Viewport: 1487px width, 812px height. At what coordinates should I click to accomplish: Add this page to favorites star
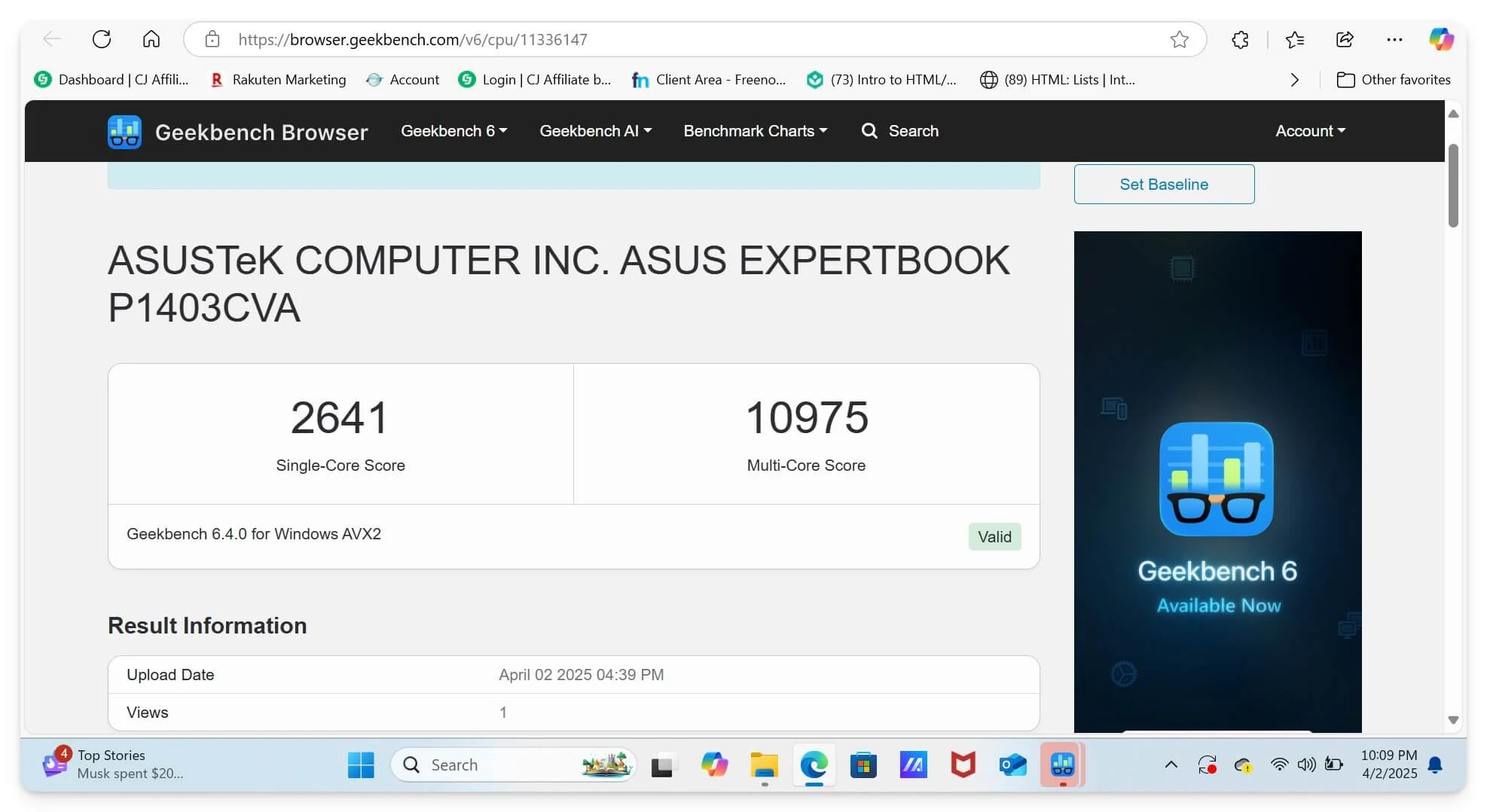click(1180, 39)
